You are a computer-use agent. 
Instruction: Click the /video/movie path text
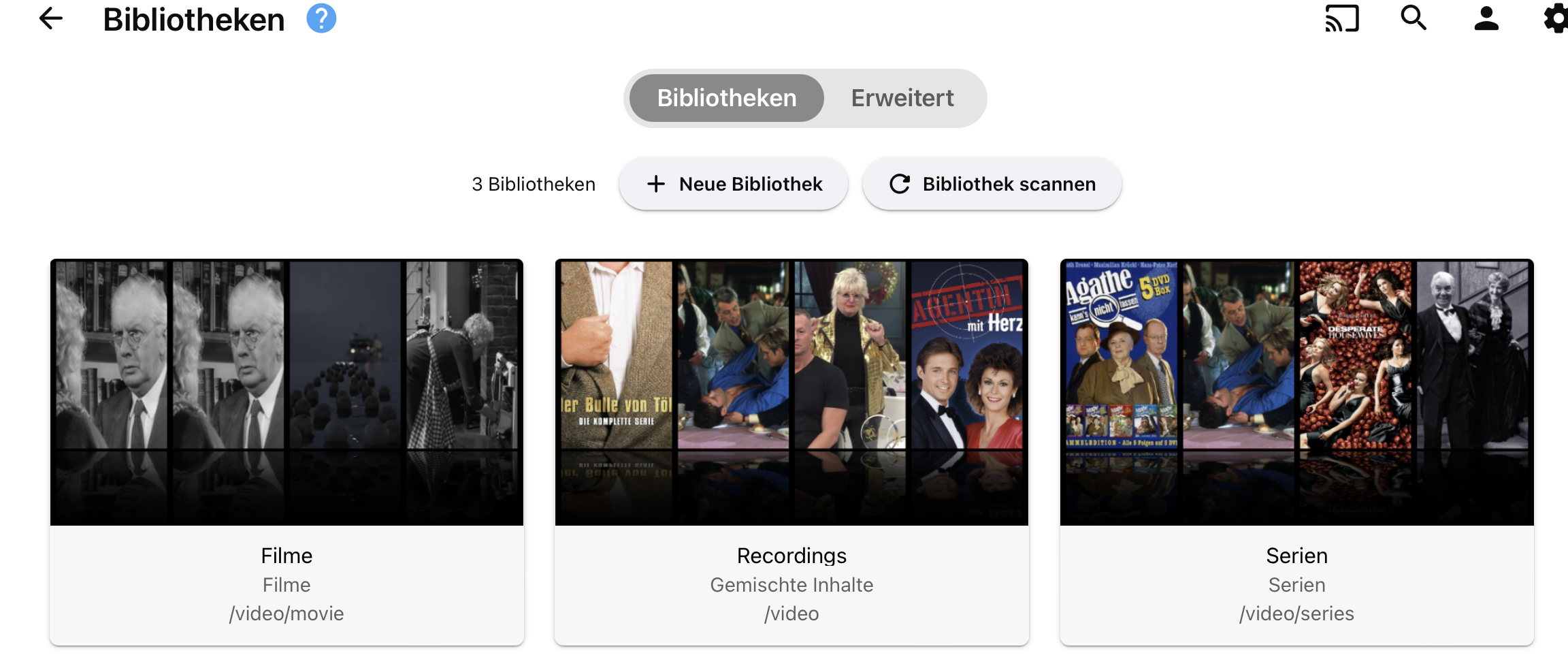click(287, 613)
